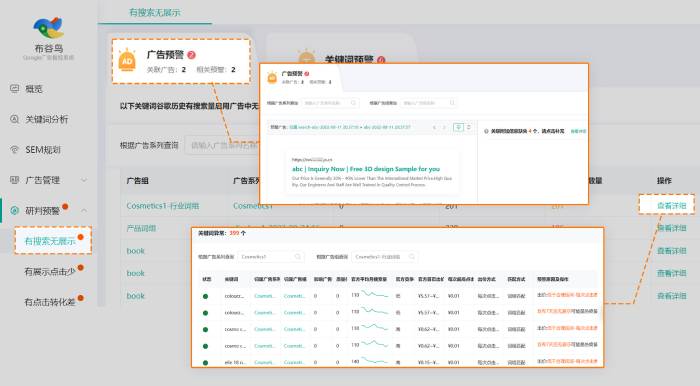Click the alert ad name link in preview header
Image resolution: width=700 pixels, height=386 pixels.
350,127
